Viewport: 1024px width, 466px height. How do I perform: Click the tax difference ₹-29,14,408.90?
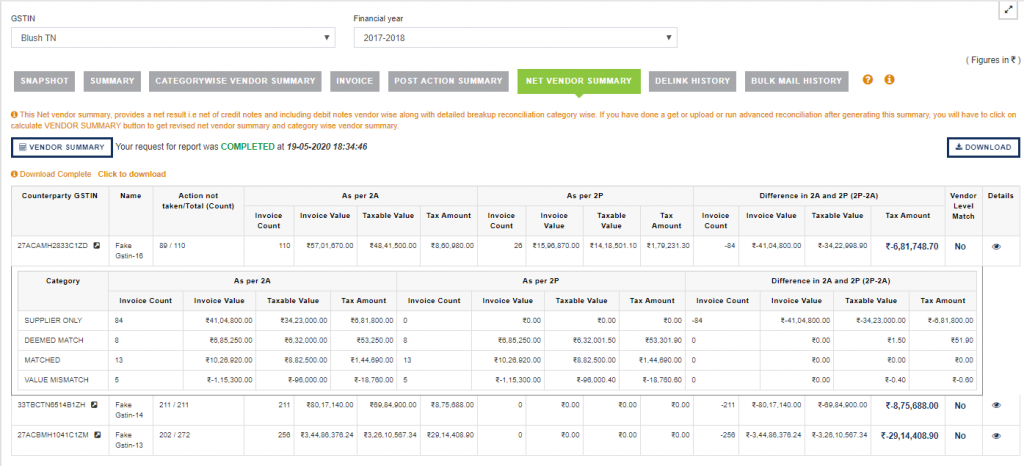[909, 435]
